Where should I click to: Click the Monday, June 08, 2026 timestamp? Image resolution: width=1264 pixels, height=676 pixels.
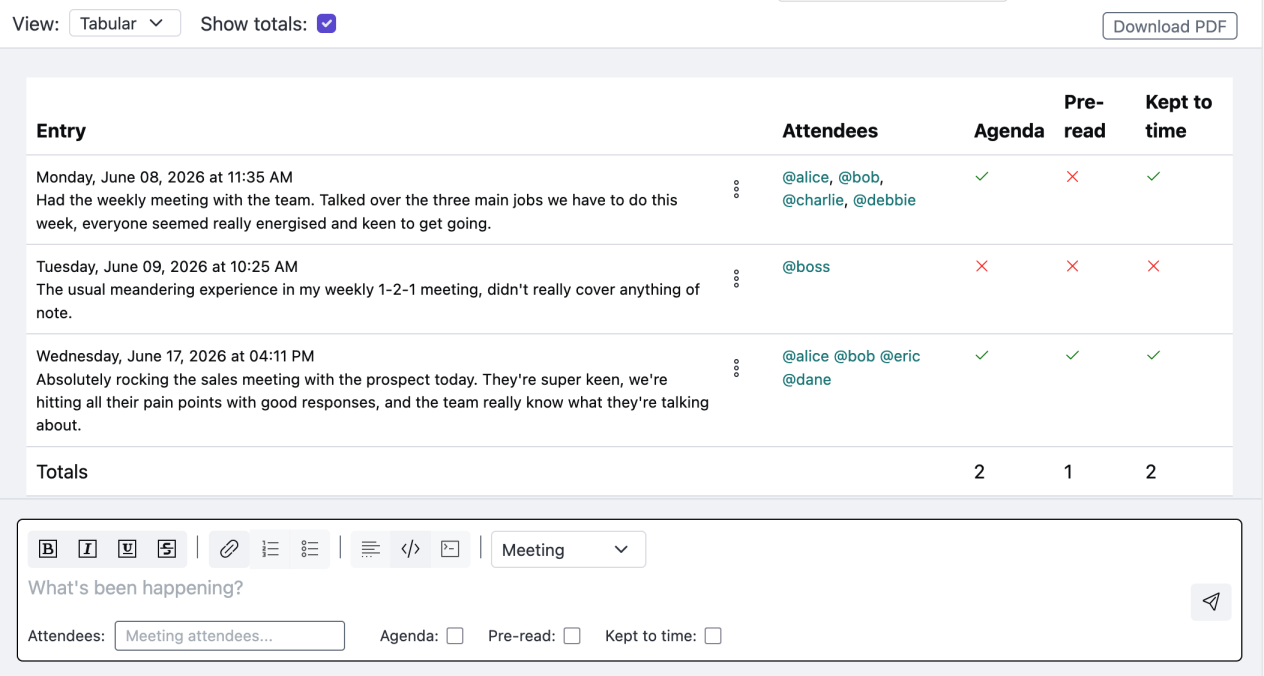point(164,177)
